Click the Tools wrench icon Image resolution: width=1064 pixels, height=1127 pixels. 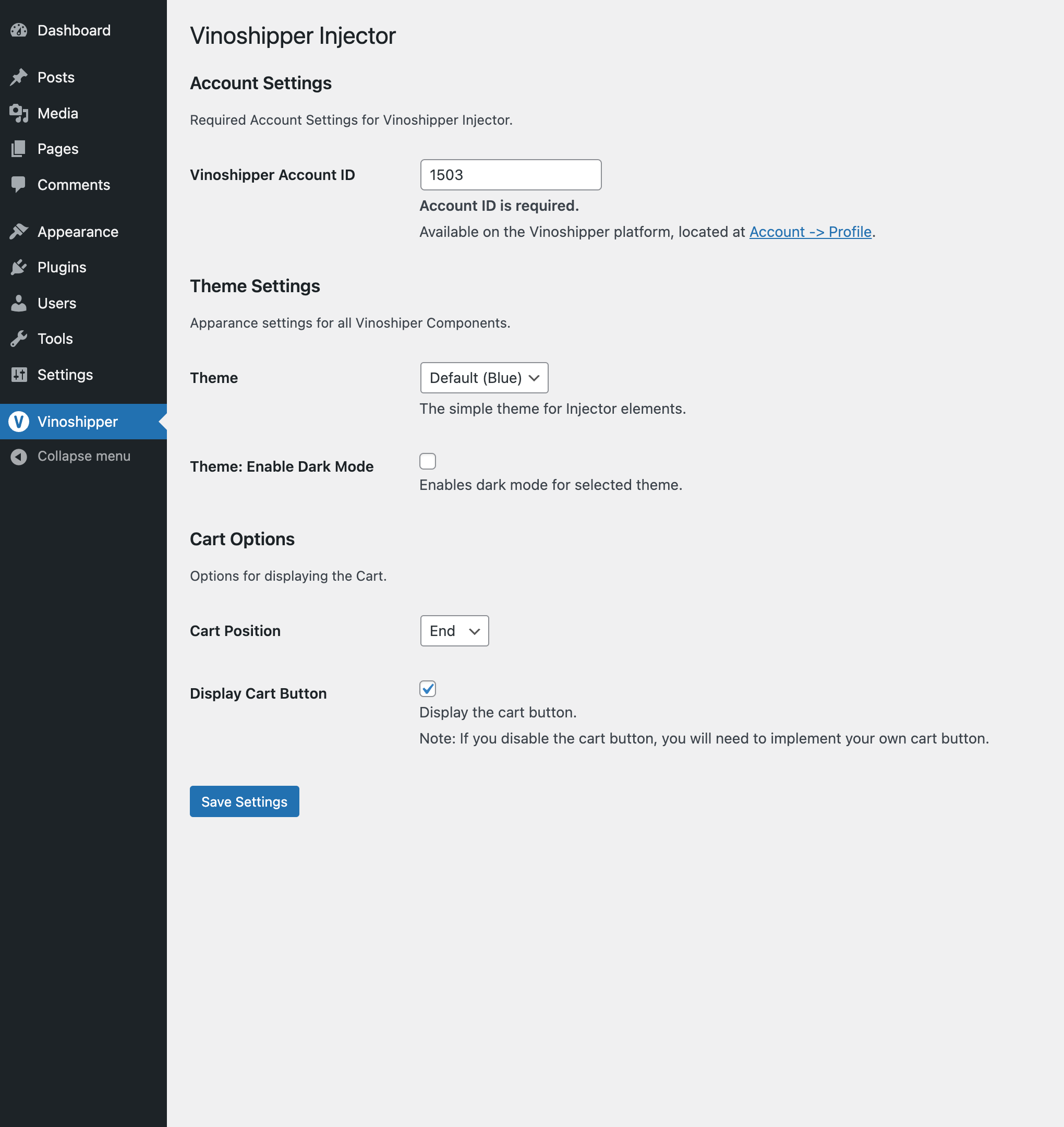[19, 339]
